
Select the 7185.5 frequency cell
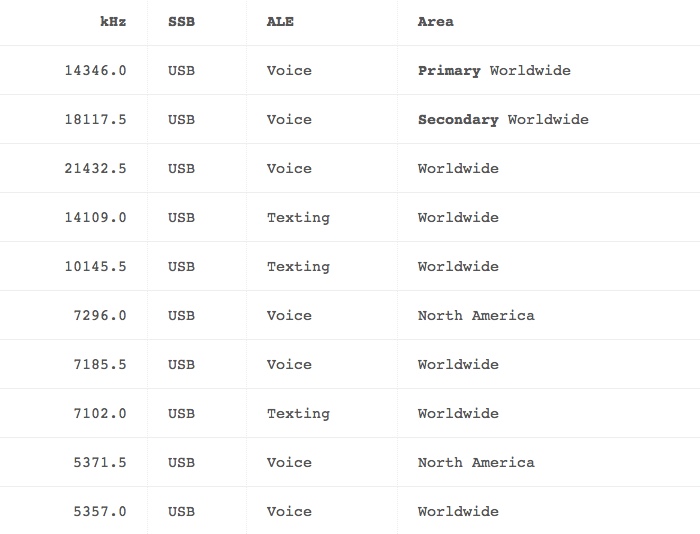tap(100, 365)
